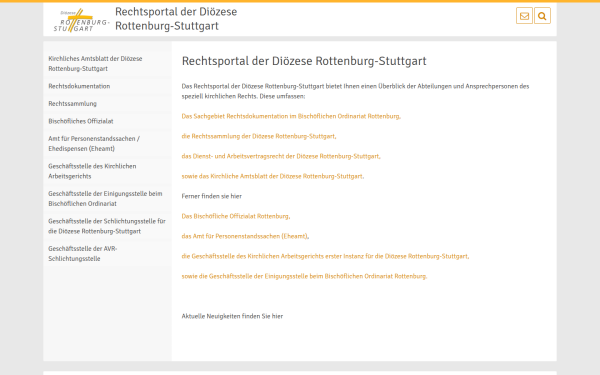600x375 pixels.
Task: Click the Diözese Rottenburg-Stuttgart logo
Action: (x=82, y=20)
